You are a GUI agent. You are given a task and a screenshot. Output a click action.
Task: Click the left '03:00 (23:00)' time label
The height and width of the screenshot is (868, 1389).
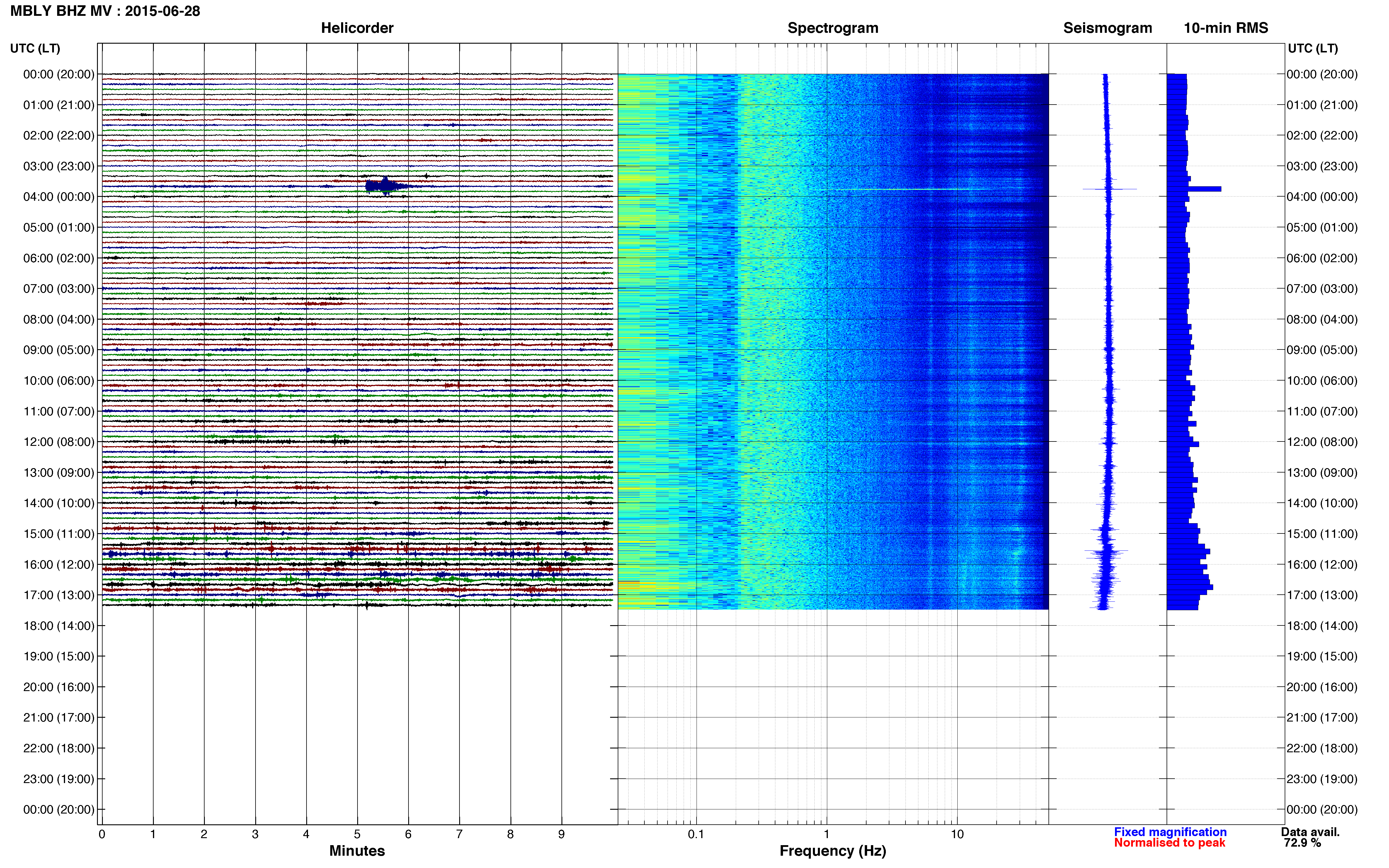pyautogui.click(x=59, y=166)
